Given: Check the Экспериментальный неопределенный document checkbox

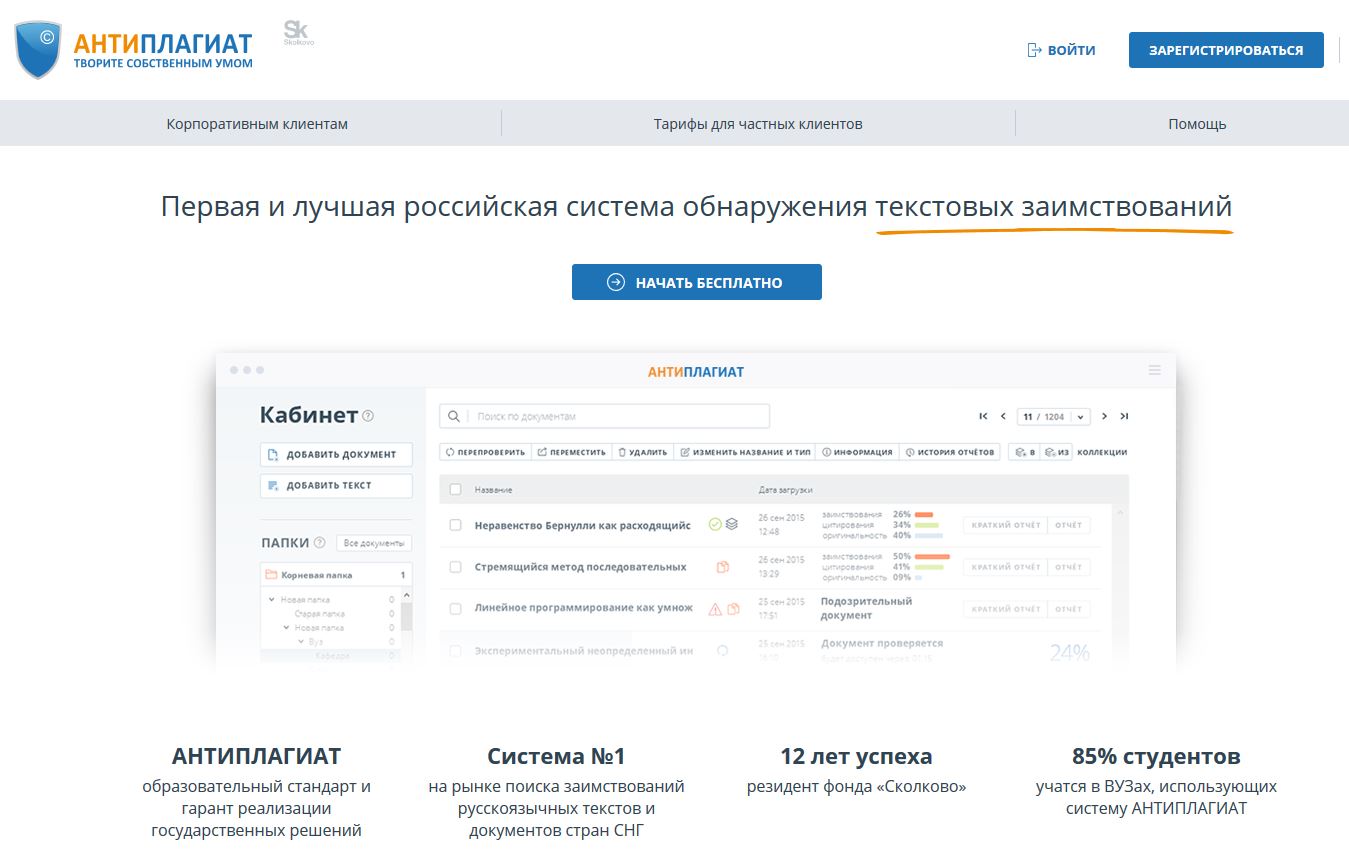Looking at the screenshot, I should coord(456,650).
